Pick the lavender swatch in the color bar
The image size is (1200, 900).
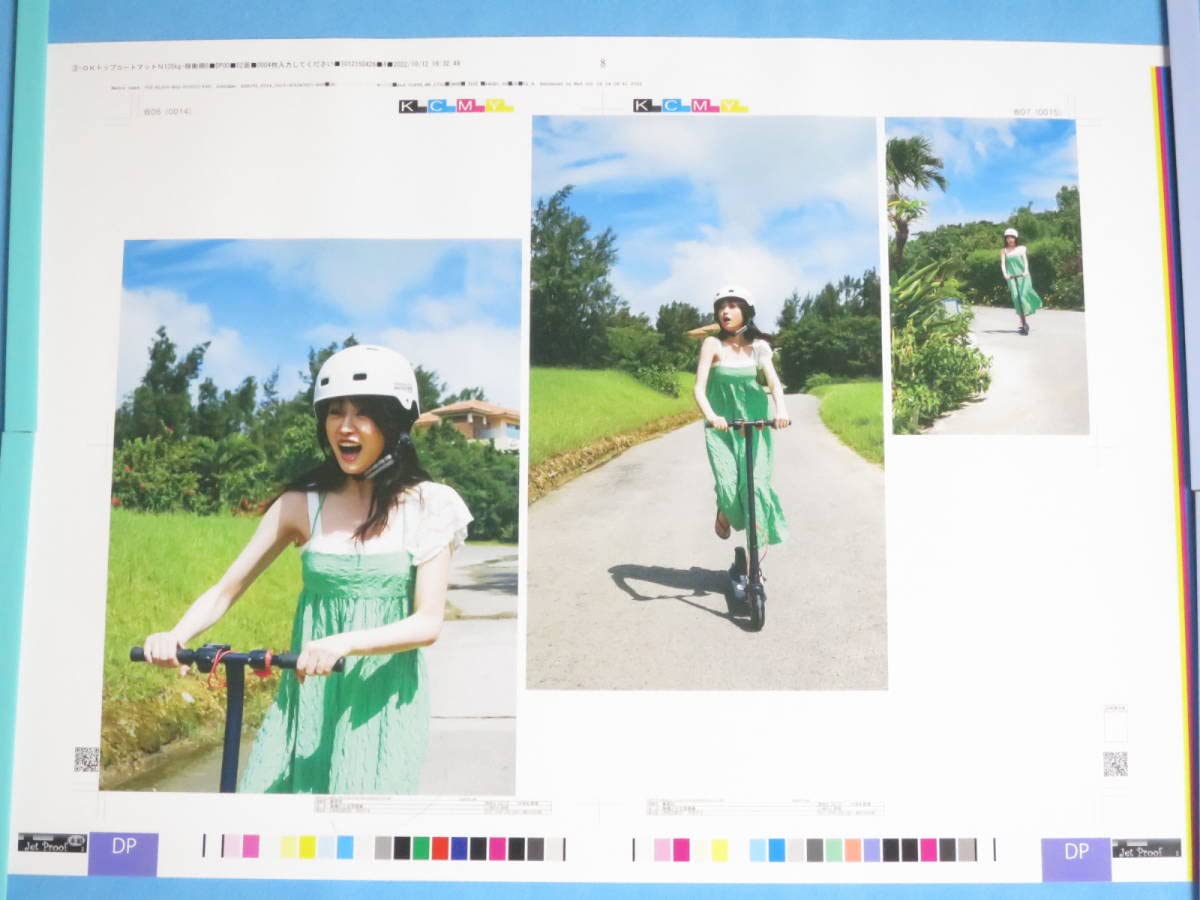point(872,849)
